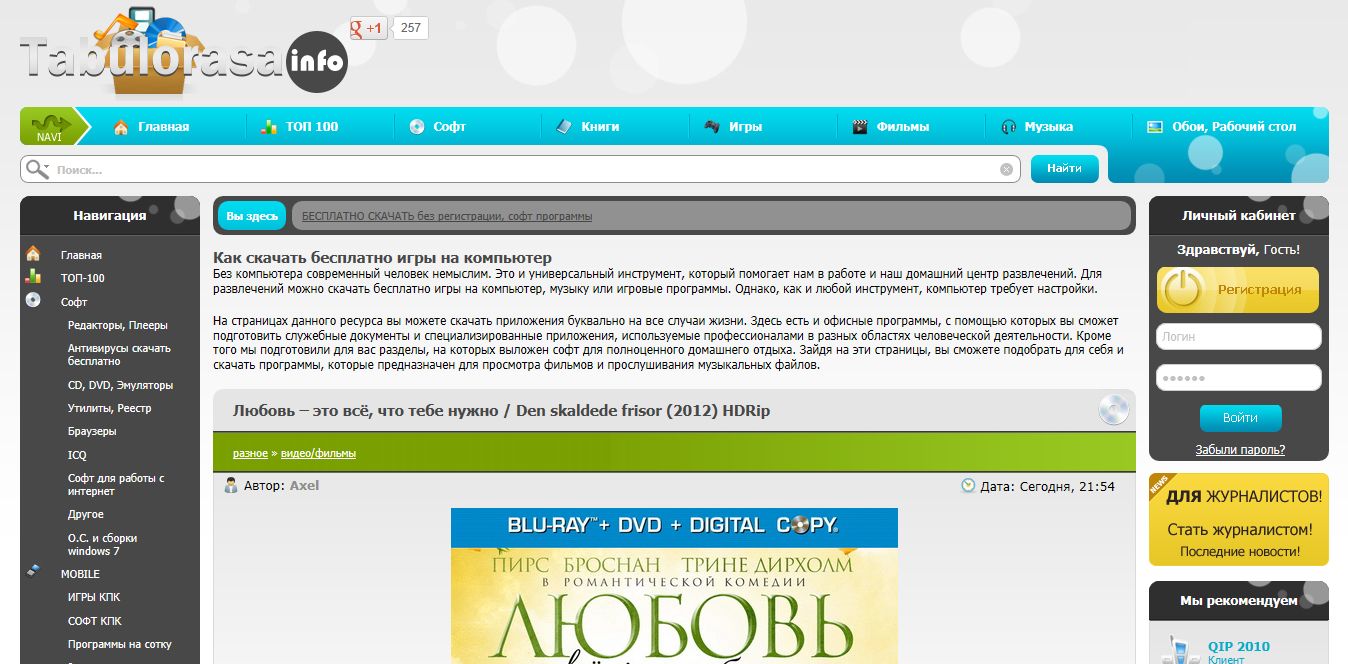The image size is (1348, 664).
Task: Select CD, DVD, Эмуляторы in the sidebar
Action: point(120,385)
